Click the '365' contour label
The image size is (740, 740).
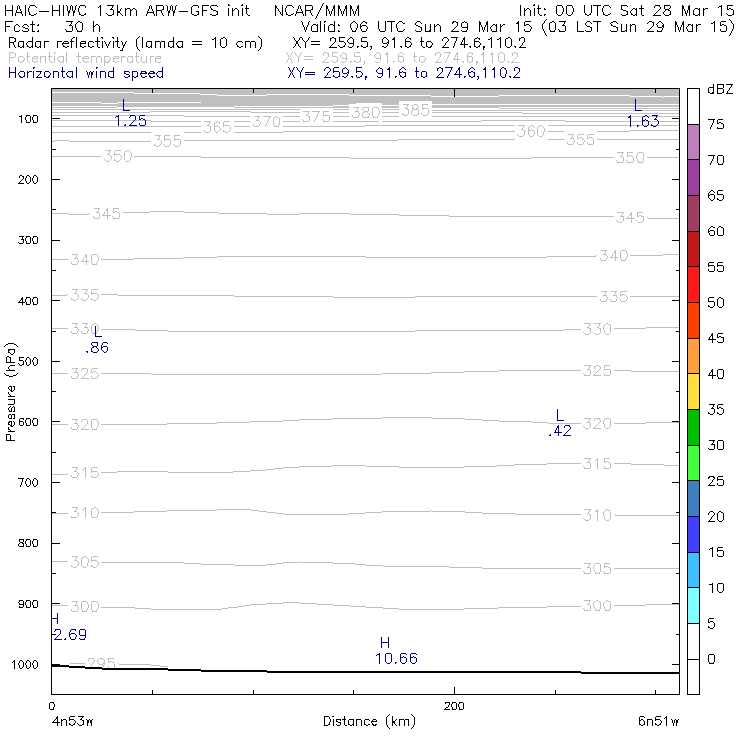tap(217, 127)
